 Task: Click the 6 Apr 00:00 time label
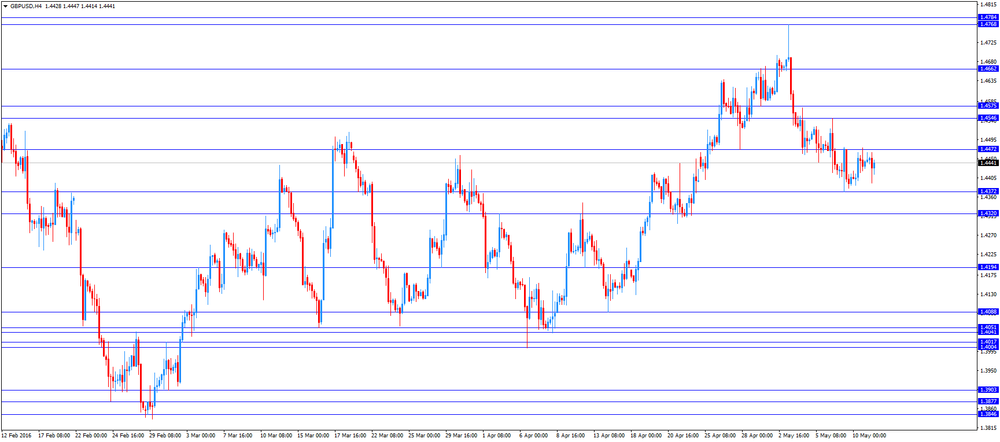[x=535, y=437]
